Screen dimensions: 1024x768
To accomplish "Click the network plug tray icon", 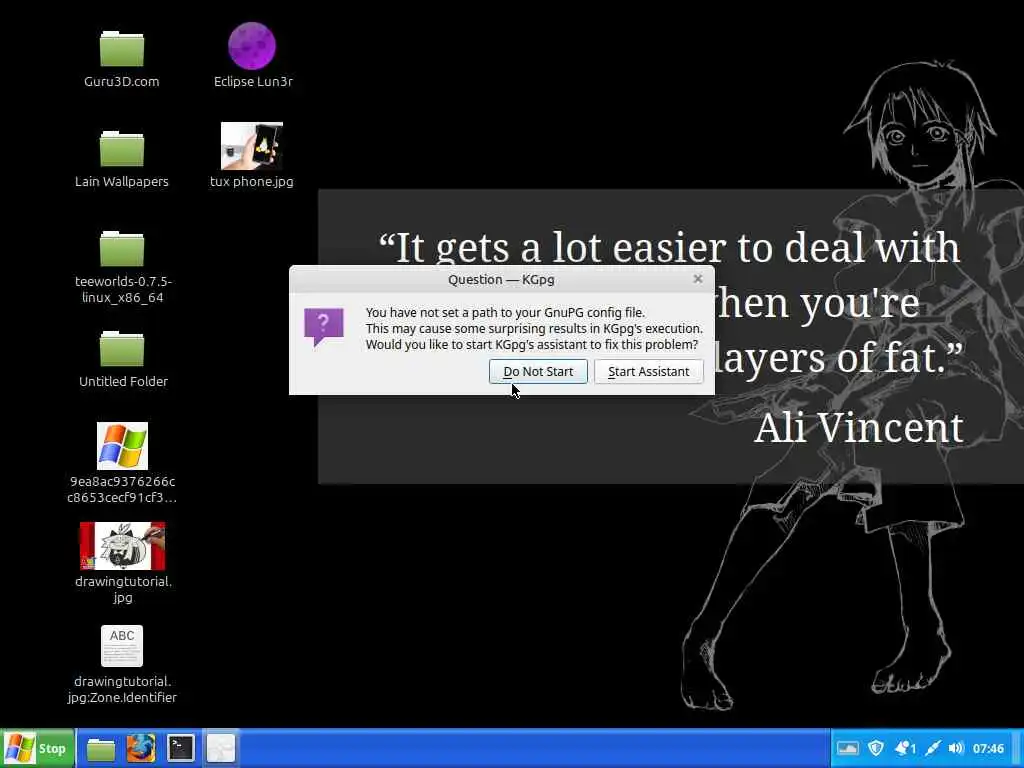I will [933, 748].
